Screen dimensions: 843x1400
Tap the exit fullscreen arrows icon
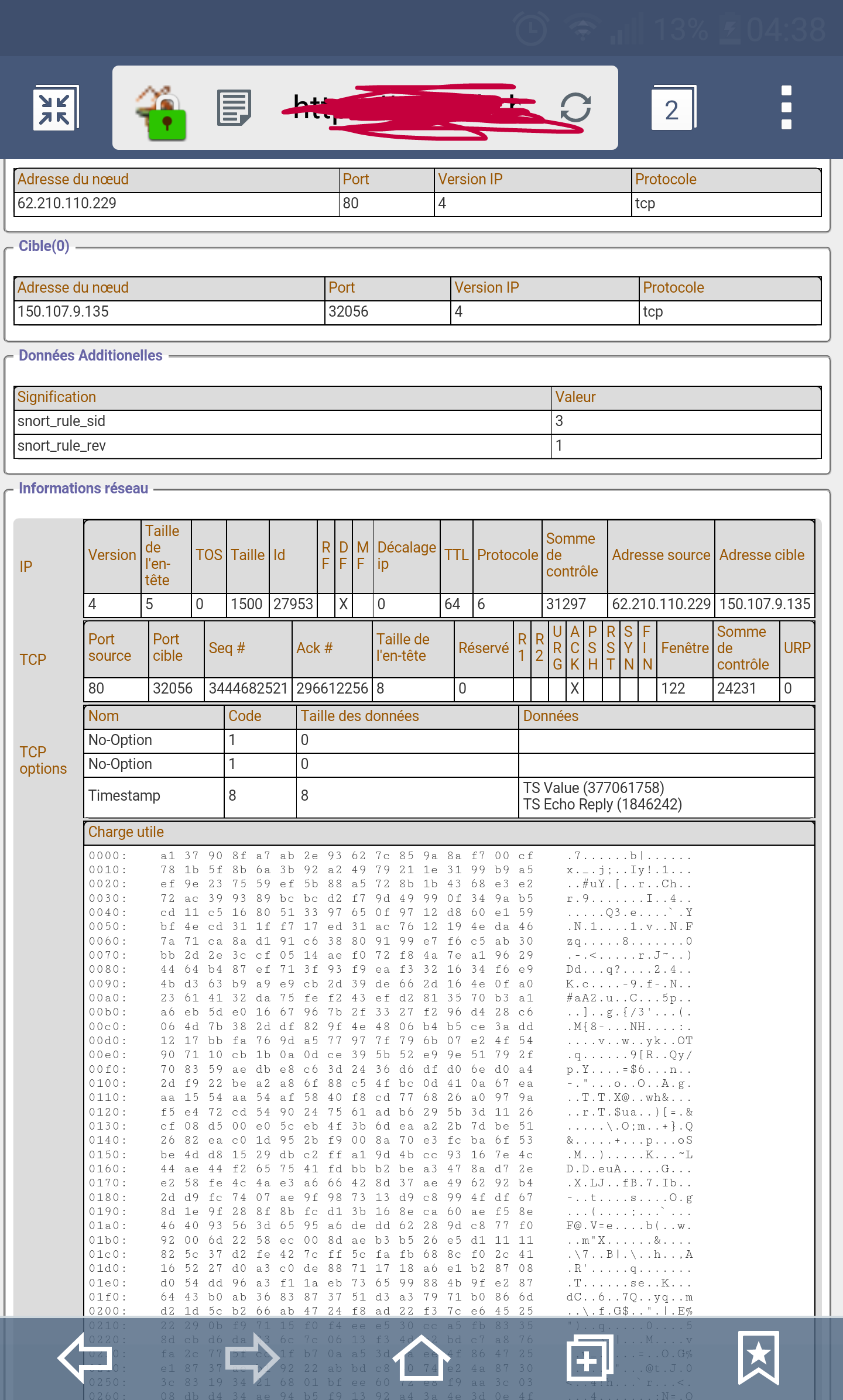pyautogui.click(x=55, y=108)
